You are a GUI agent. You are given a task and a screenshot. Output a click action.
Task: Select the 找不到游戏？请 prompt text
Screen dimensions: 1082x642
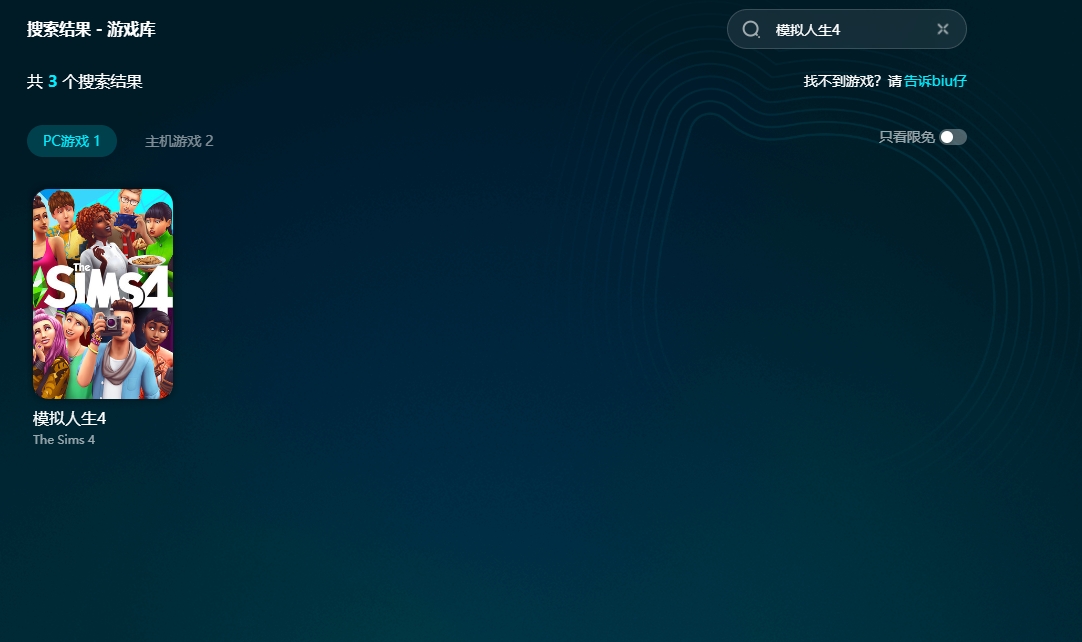pyautogui.click(x=853, y=81)
